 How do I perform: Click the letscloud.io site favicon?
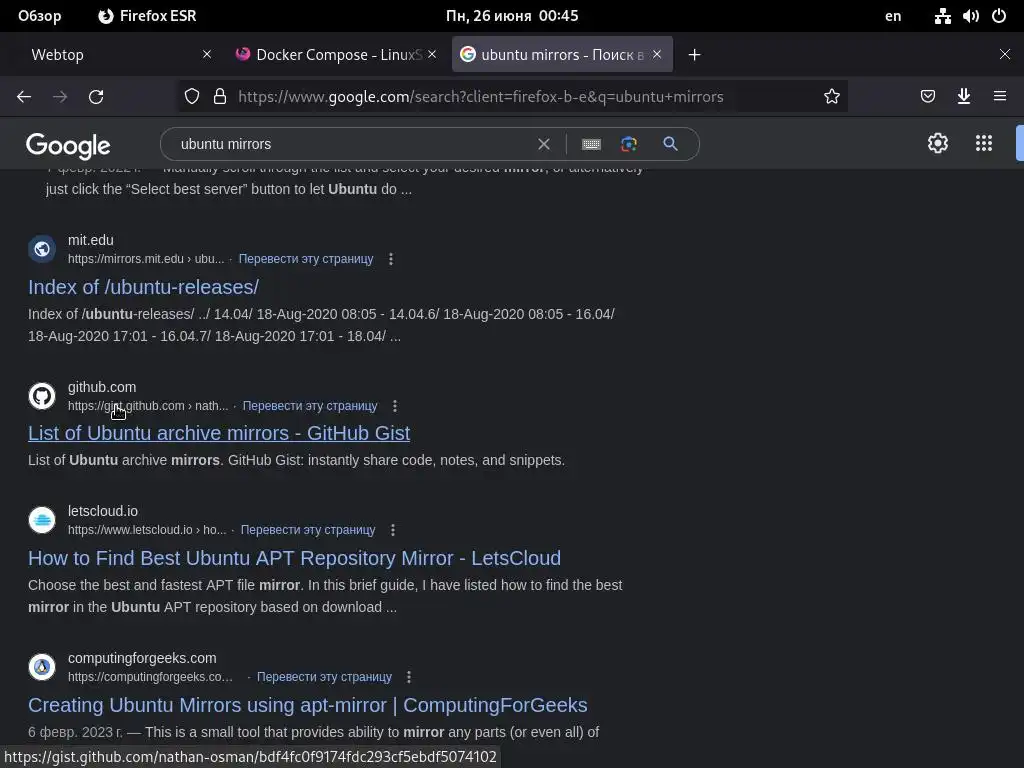pyautogui.click(x=42, y=520)
